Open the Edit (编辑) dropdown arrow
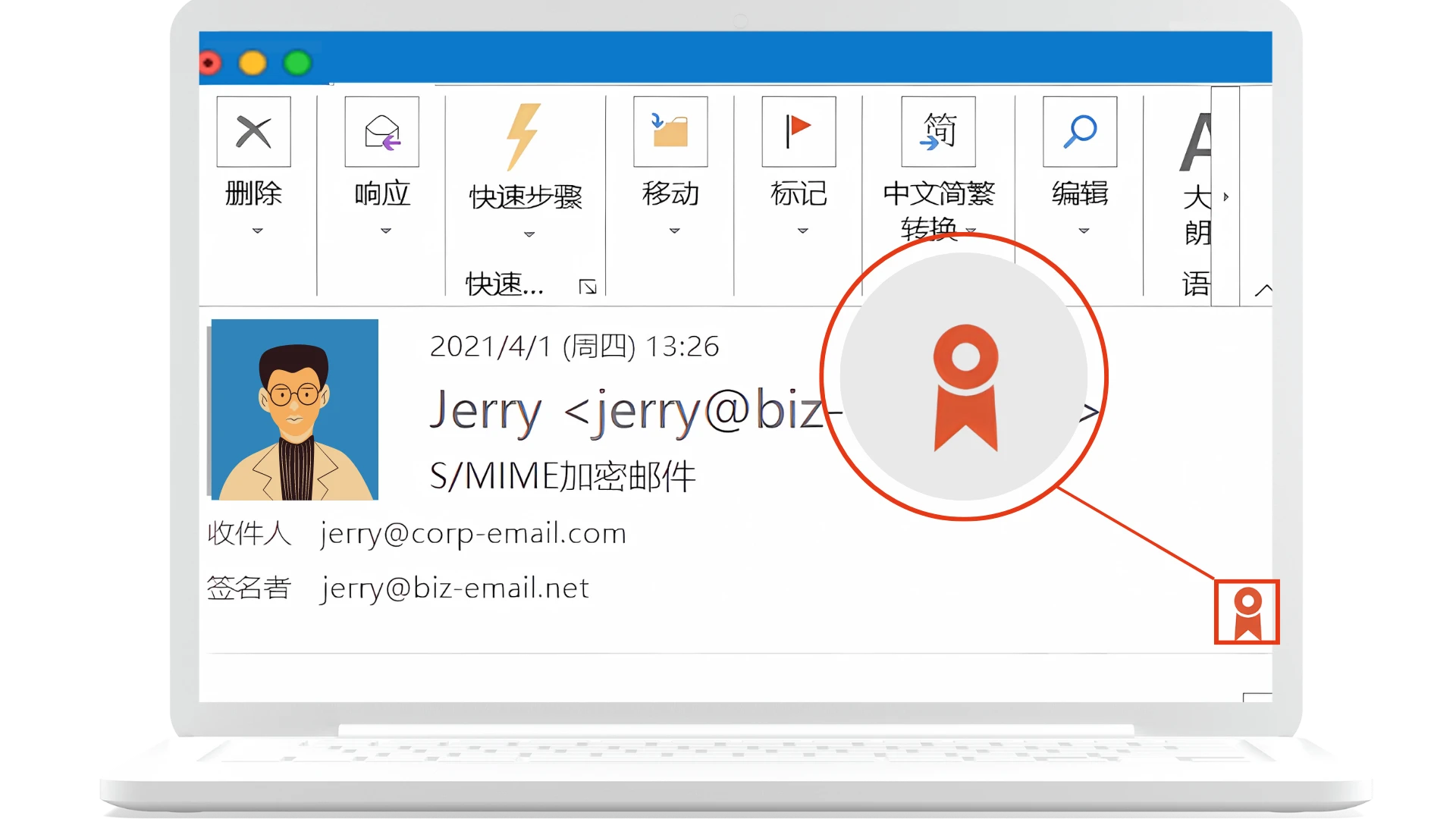 pos(1084,231)
